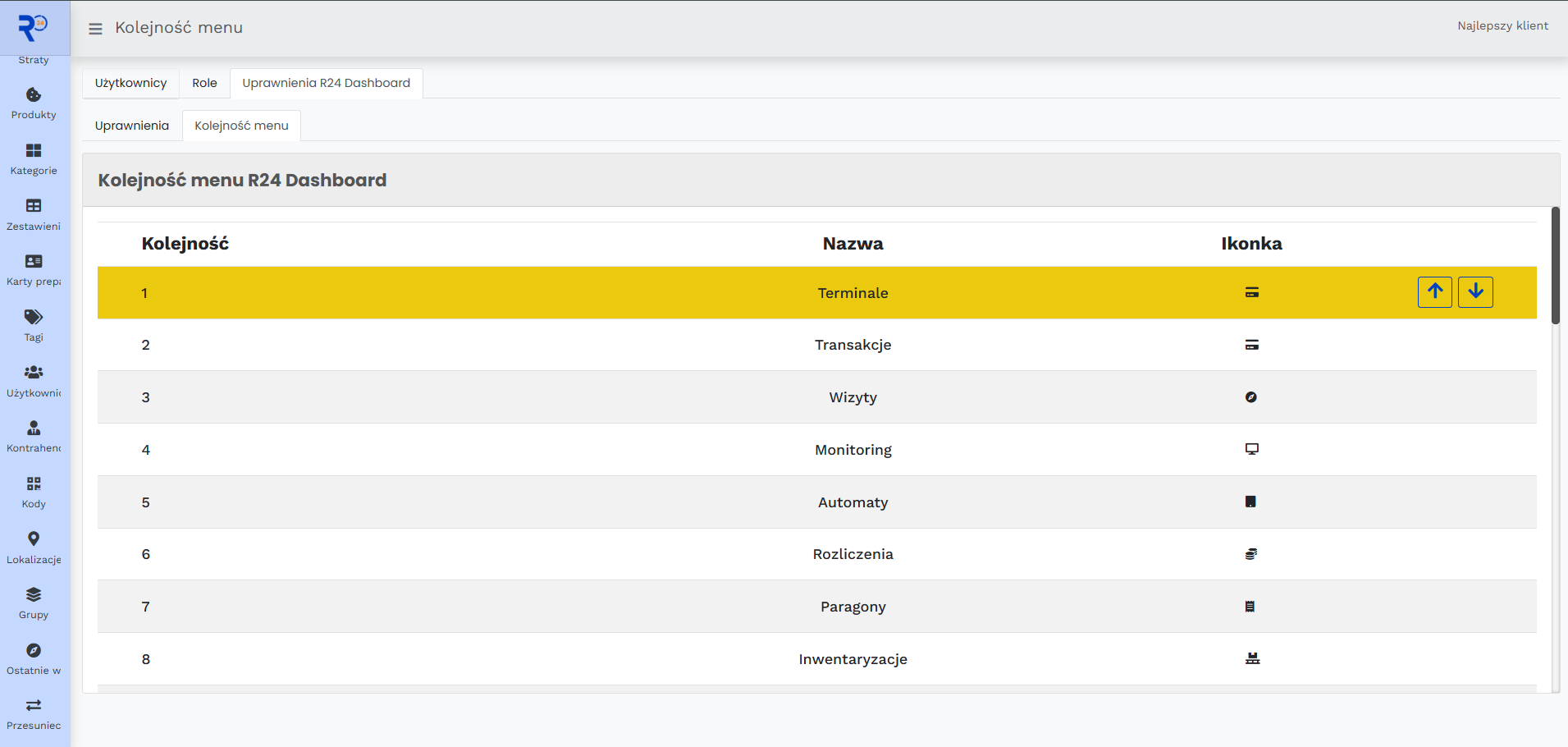The height and width of the screenshot is (747, 1568).
Task: Click the Tagi icon in sidebar
Action: 33,318
